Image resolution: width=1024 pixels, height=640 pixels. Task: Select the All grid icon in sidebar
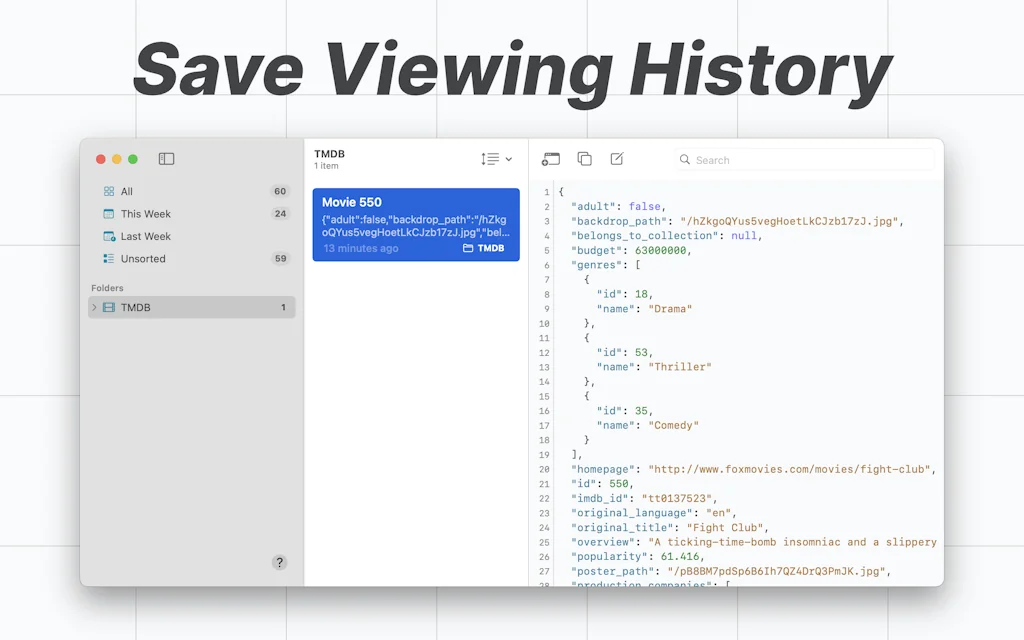(110, 191)
